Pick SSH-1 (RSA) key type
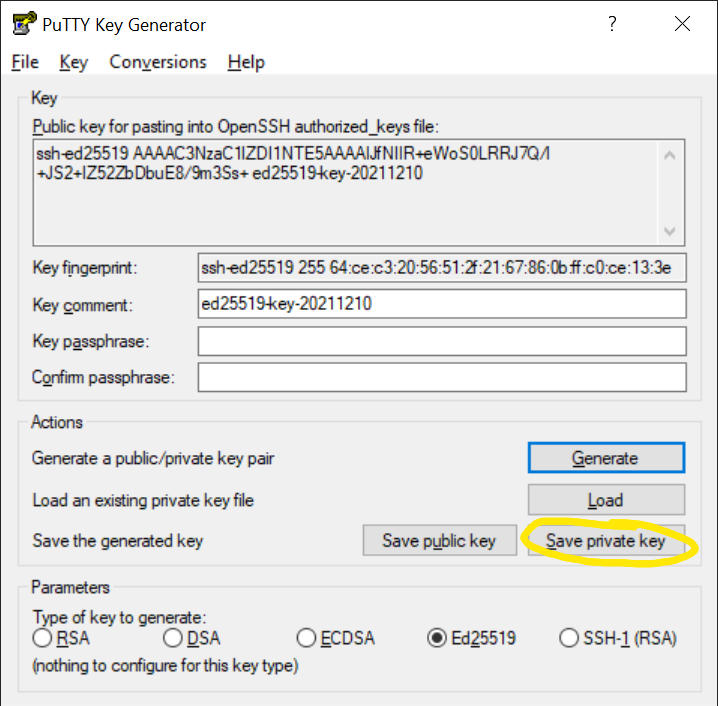This screenshot has width=718, height=706. pyautogui.click(x=569, y=638)
